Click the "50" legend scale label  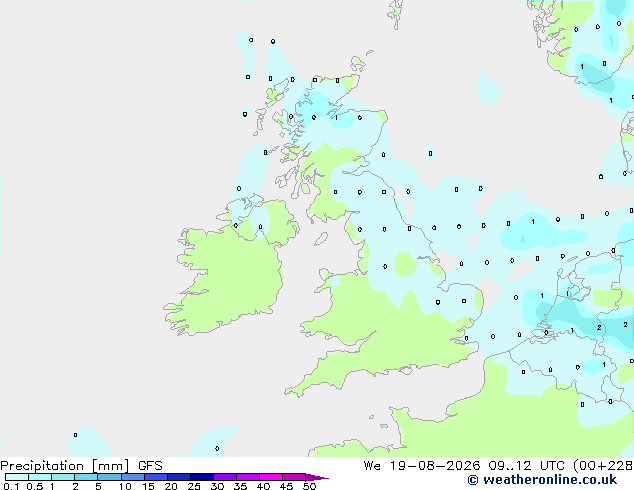click(x=309, y=486)
